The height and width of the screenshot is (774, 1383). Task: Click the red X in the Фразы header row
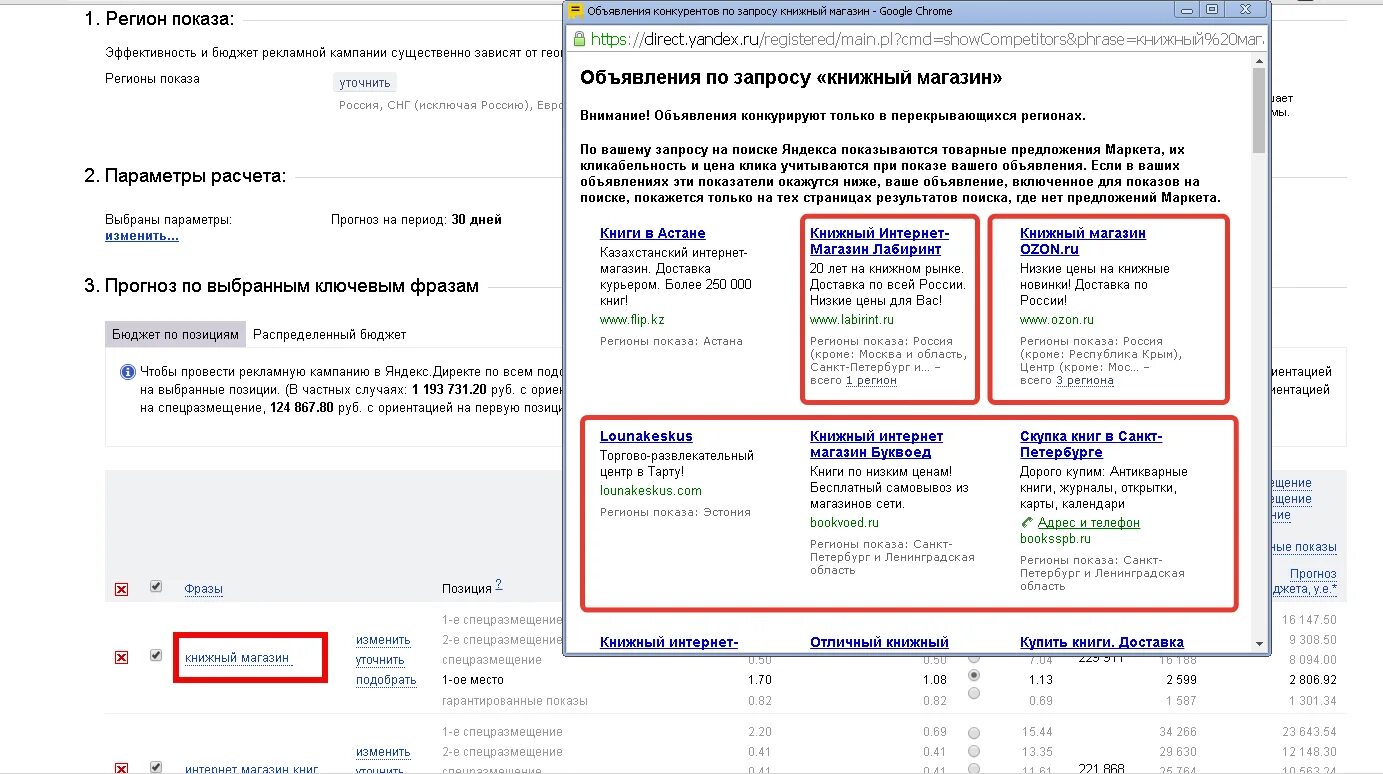pyautogui.click(x=121, y=590)
